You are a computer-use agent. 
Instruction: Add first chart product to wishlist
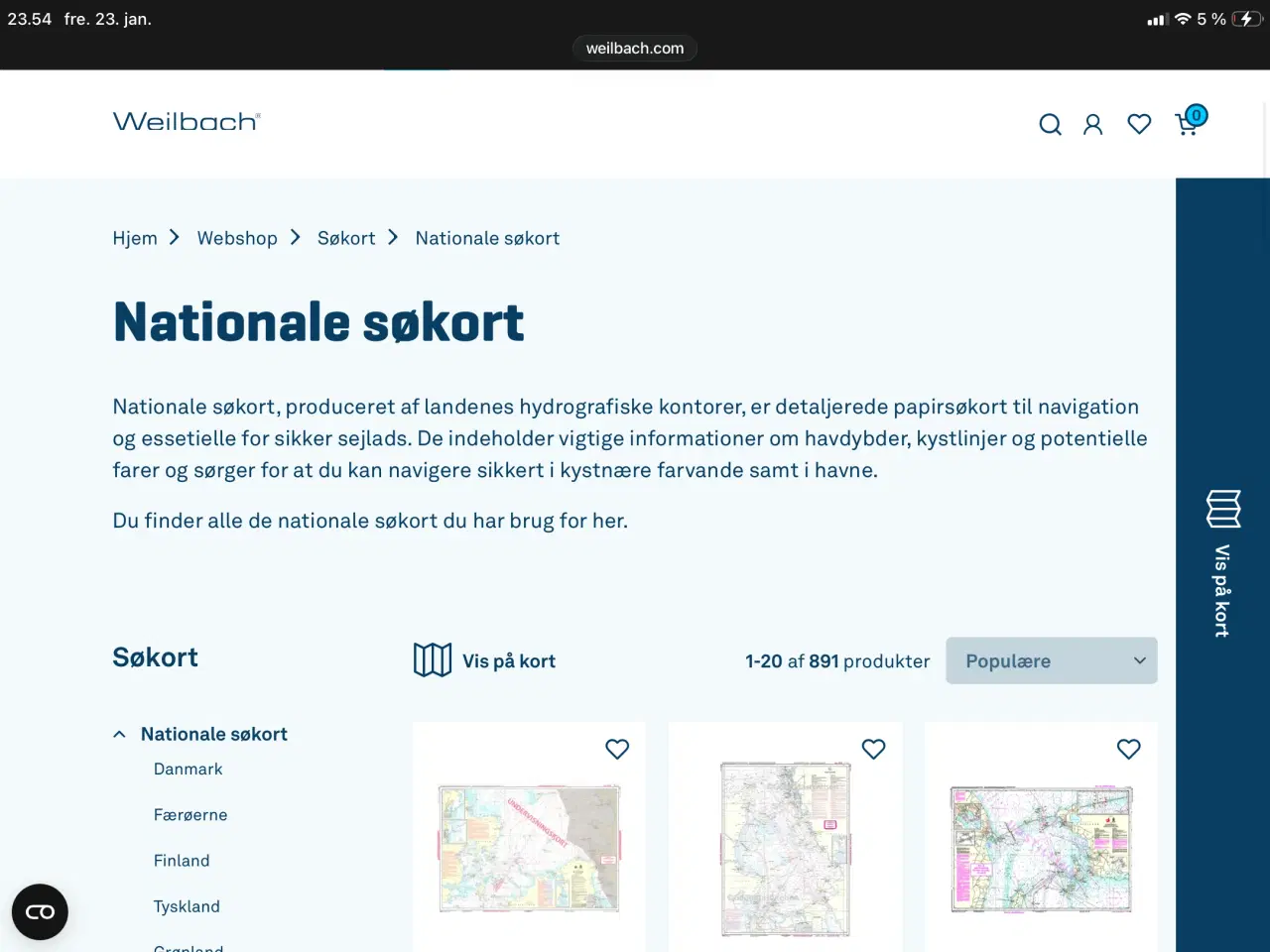click(x=617, y=749)
